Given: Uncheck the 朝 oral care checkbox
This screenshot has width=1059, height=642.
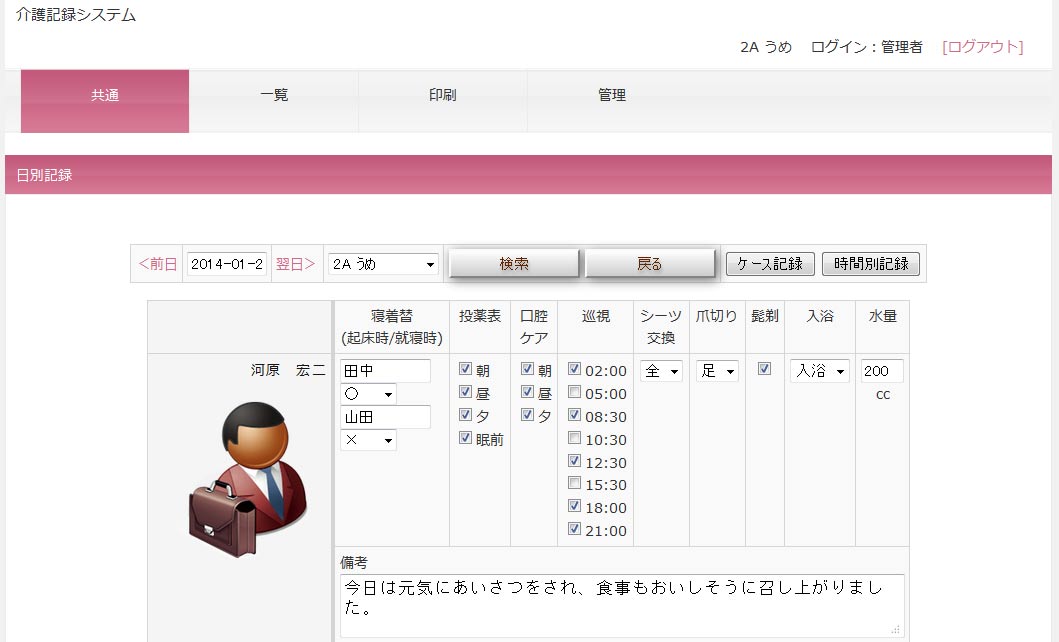Looking at the screenshot, I should click(527, 369).
